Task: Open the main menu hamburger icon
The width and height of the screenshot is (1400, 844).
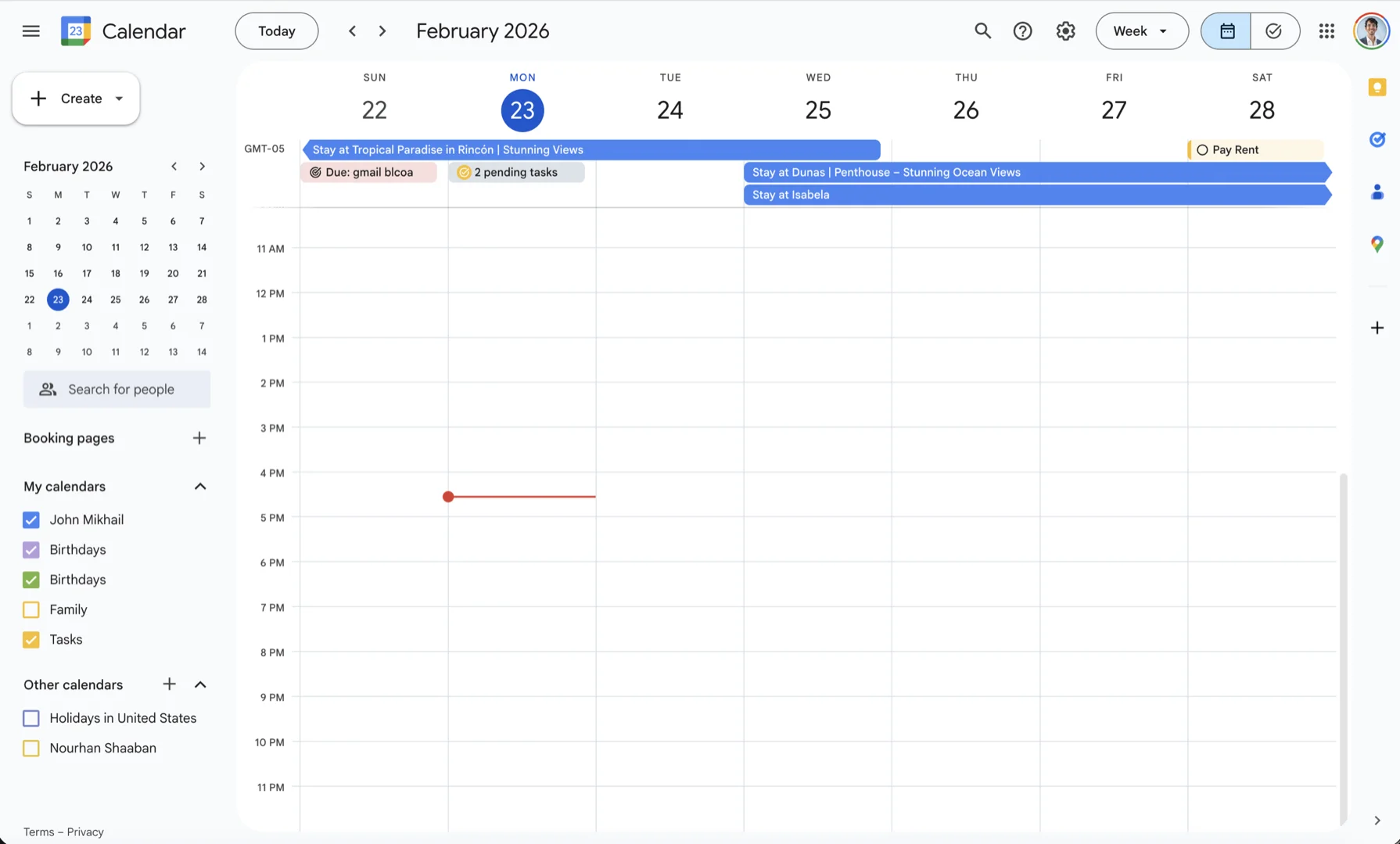Action: coord(31,31)
